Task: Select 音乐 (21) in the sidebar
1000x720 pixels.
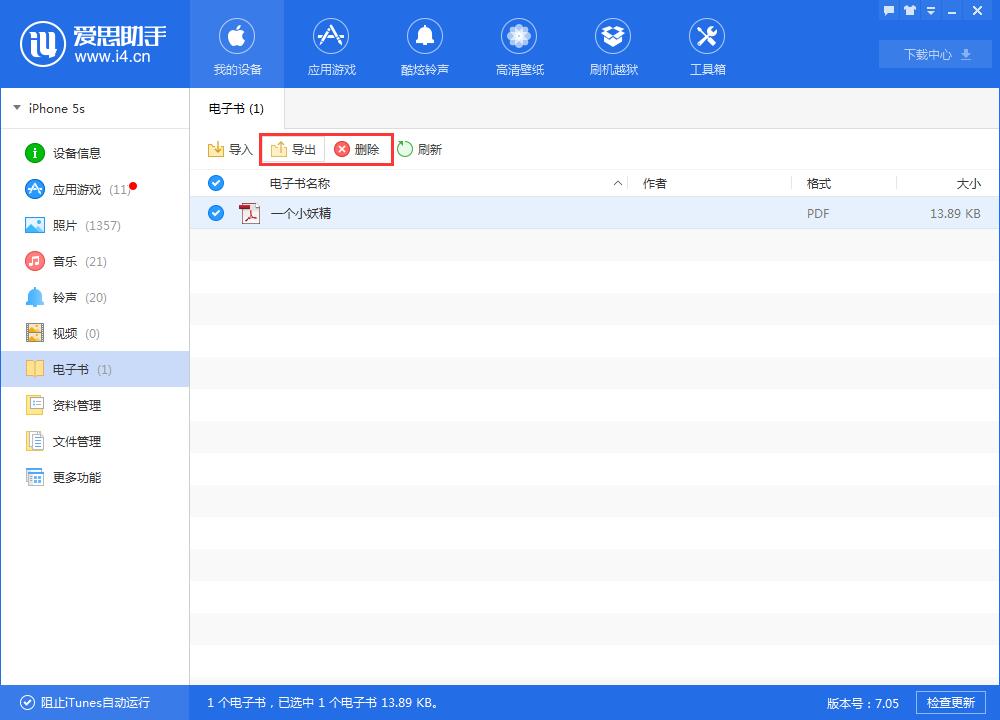Action: pyautogui.click(x=95, y=261)
